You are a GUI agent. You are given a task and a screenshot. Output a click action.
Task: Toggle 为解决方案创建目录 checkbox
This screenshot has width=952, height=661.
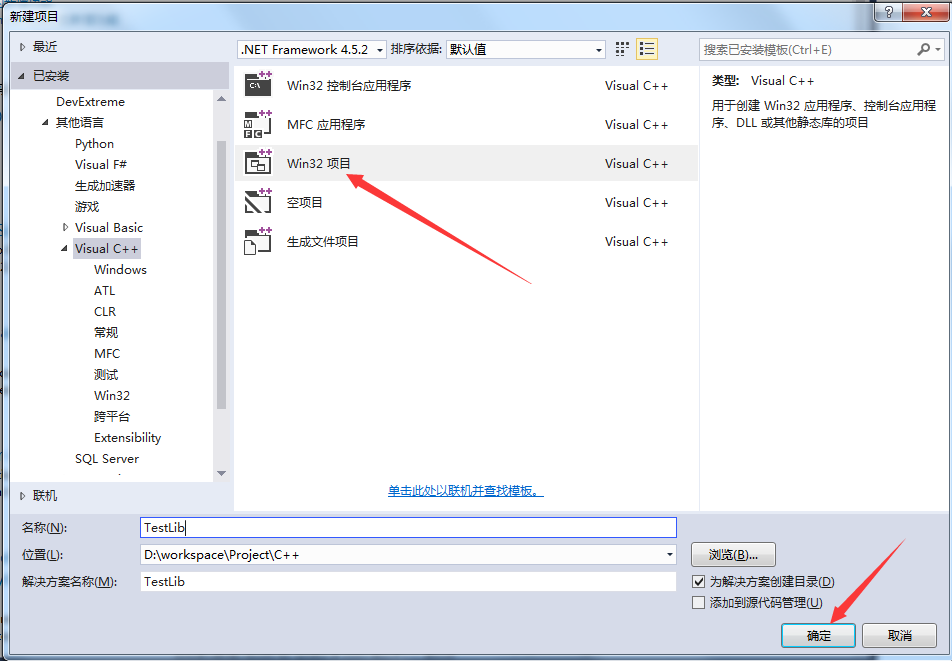pos(698,581)
